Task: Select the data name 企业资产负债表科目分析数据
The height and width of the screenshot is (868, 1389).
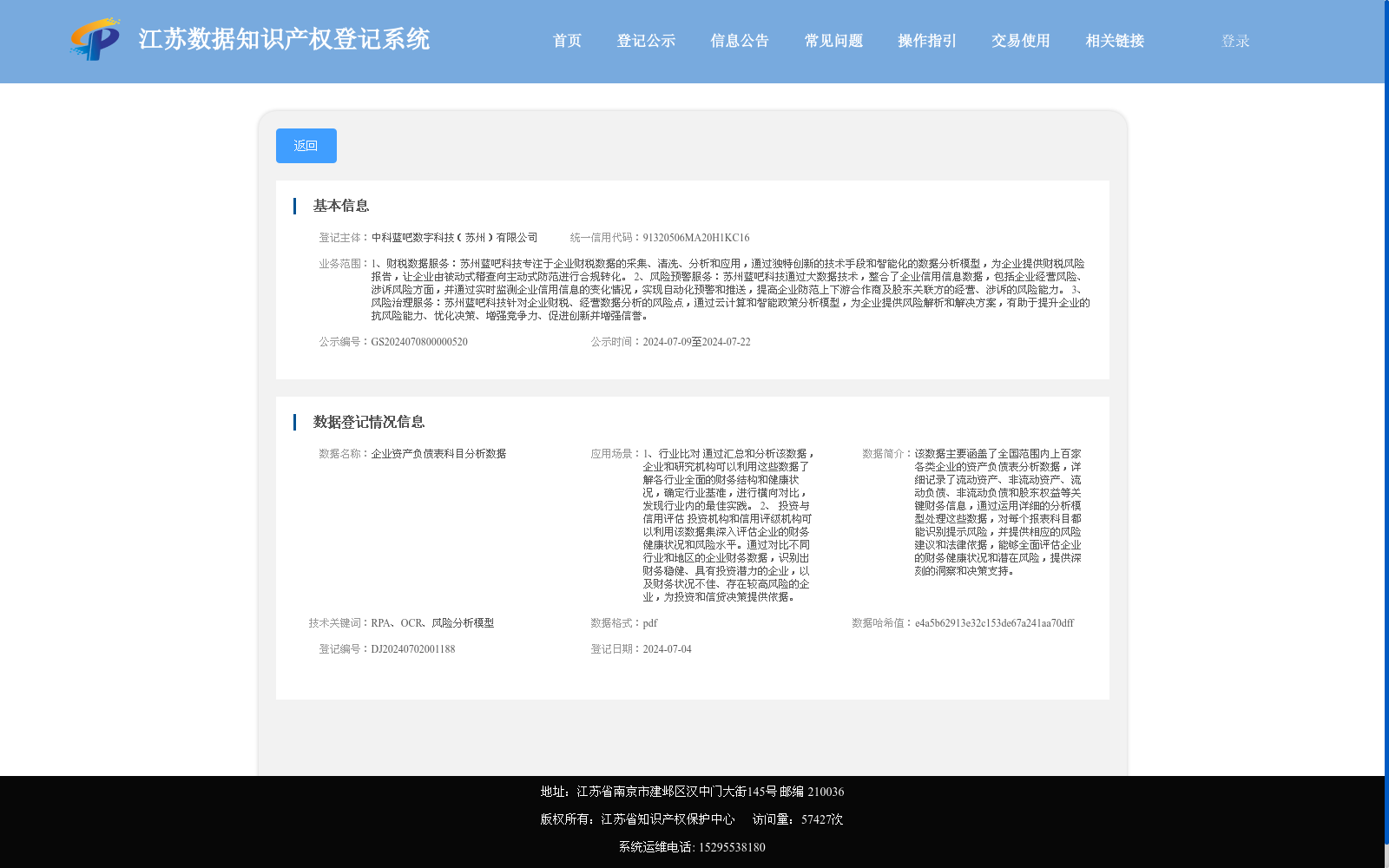Action: pos(439,454)
